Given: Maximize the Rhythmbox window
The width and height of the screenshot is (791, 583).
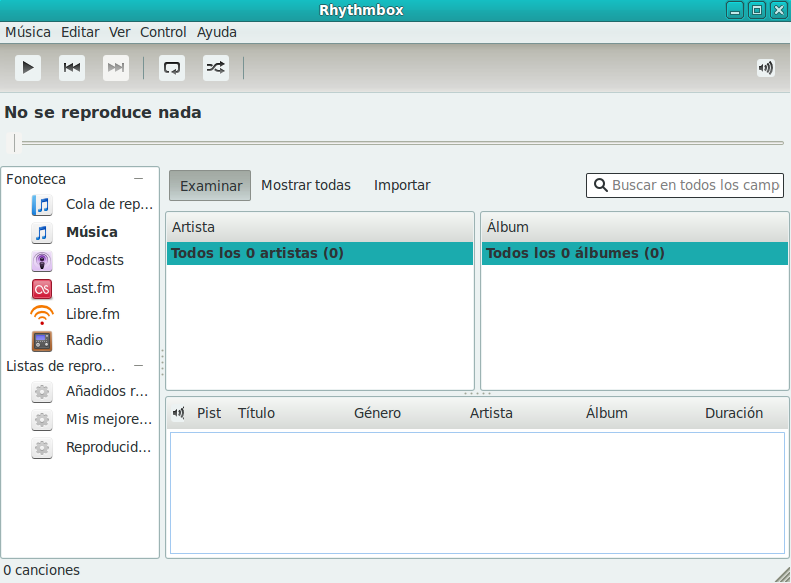Looking at the screenshot, I should (x=757, y=10).
